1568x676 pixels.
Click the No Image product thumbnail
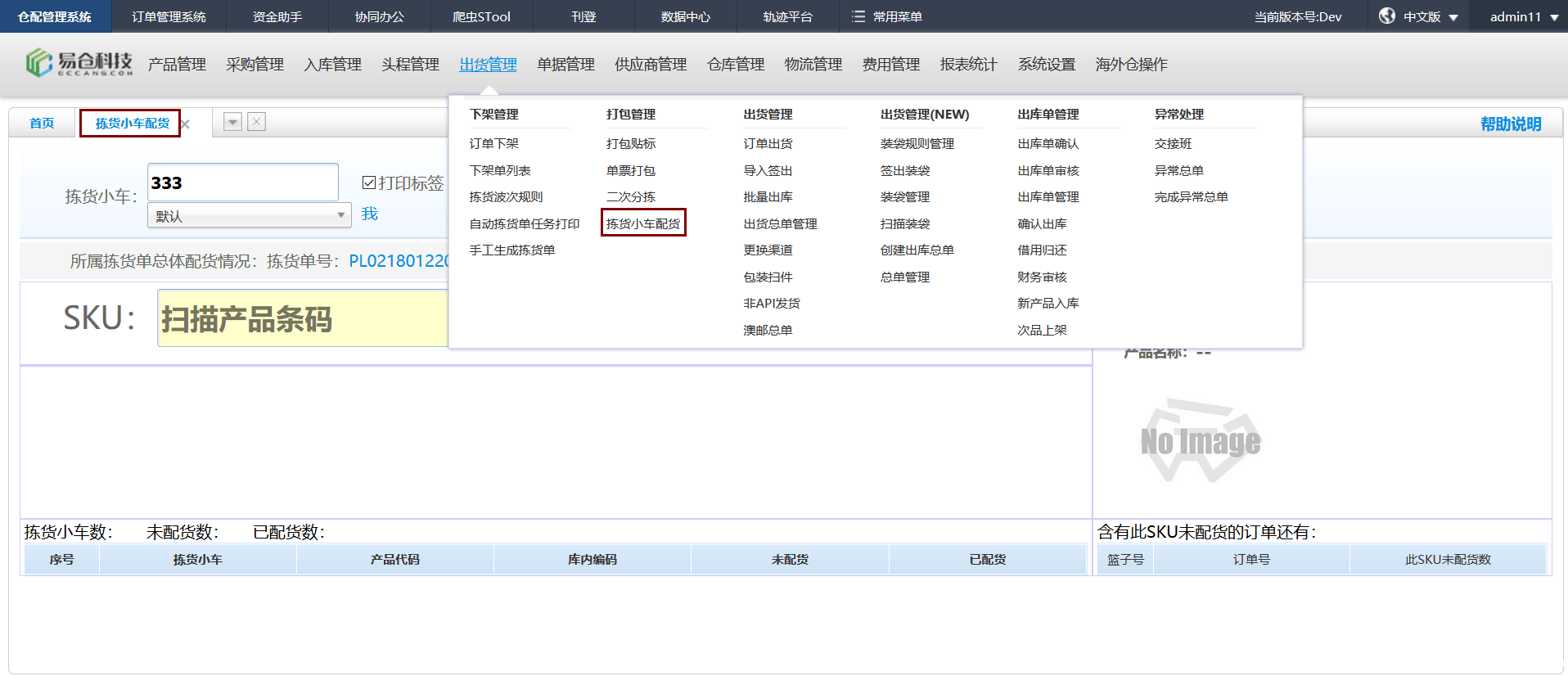click(x=1200, y=440)
